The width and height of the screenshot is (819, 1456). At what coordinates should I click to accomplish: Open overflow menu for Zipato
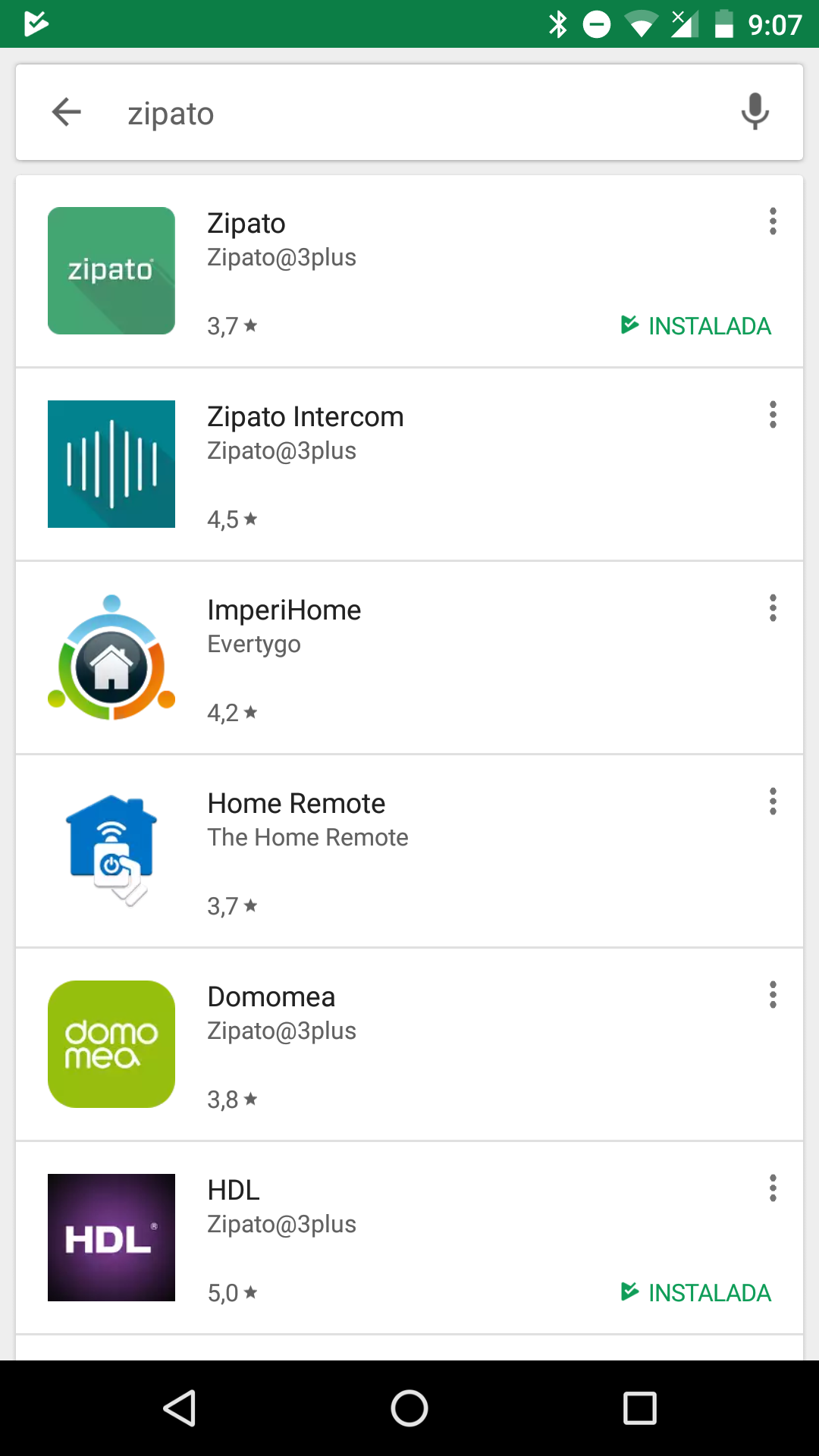(773, 221)
